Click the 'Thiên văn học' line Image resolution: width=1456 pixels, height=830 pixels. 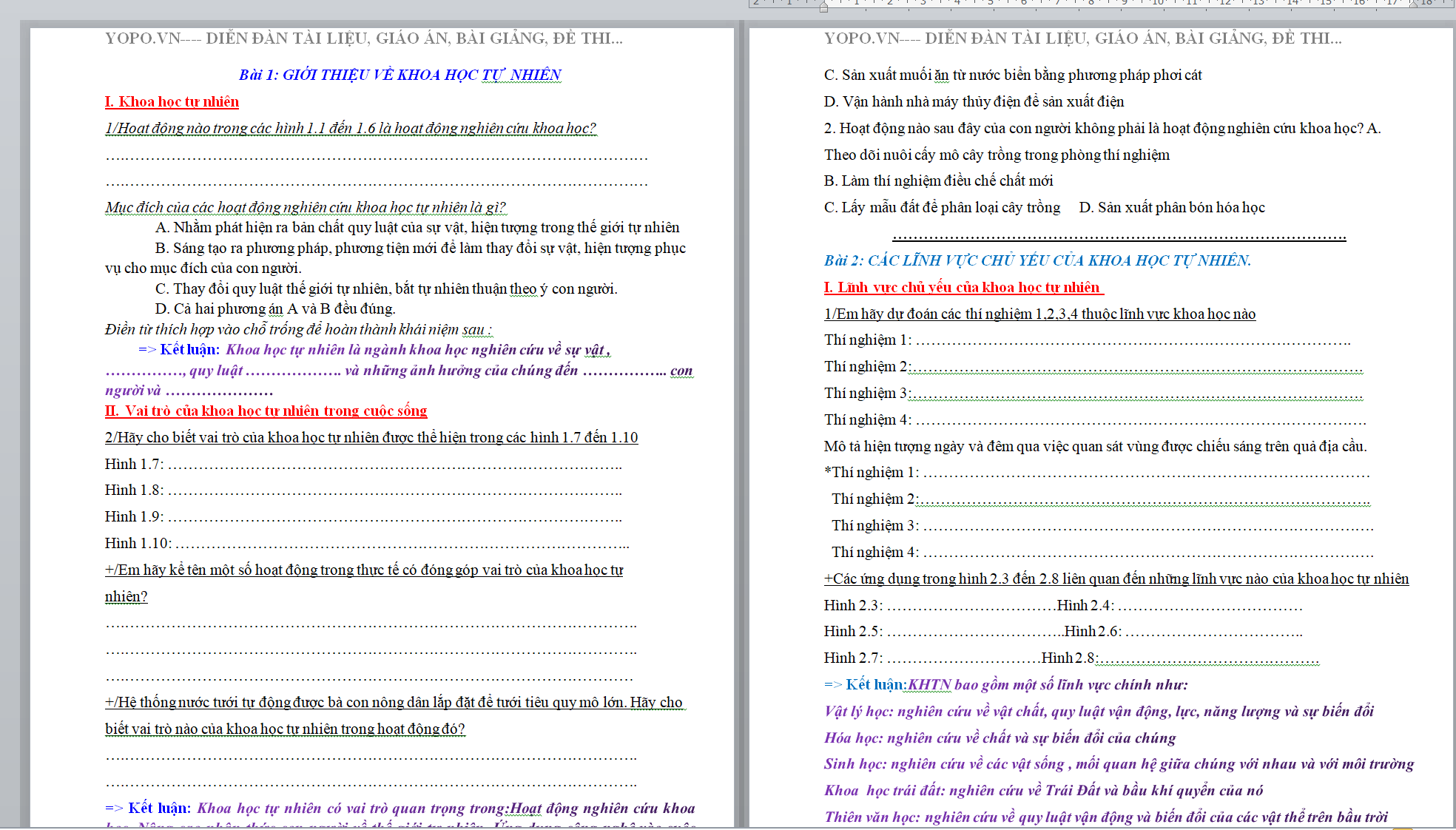1106,817
